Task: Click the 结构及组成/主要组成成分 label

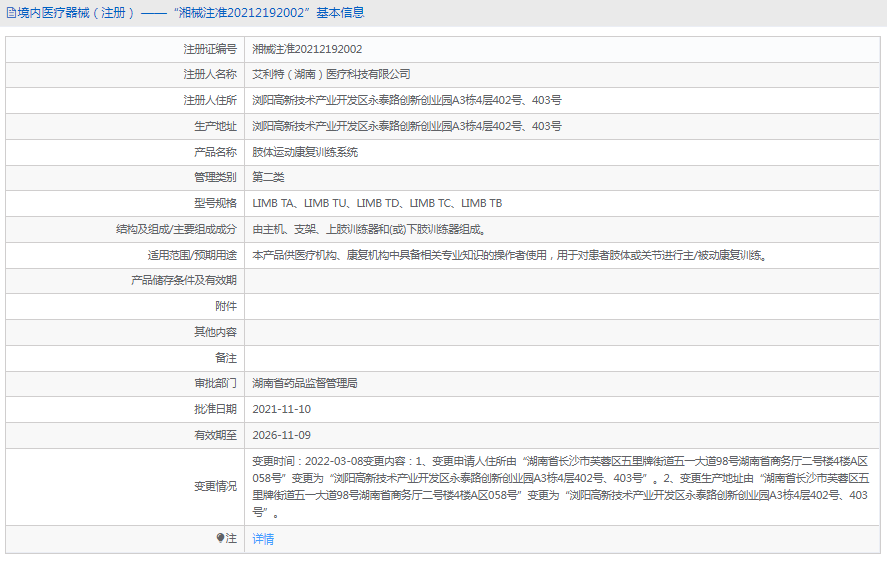Action: pyautogui.click(x=176, y=229)
